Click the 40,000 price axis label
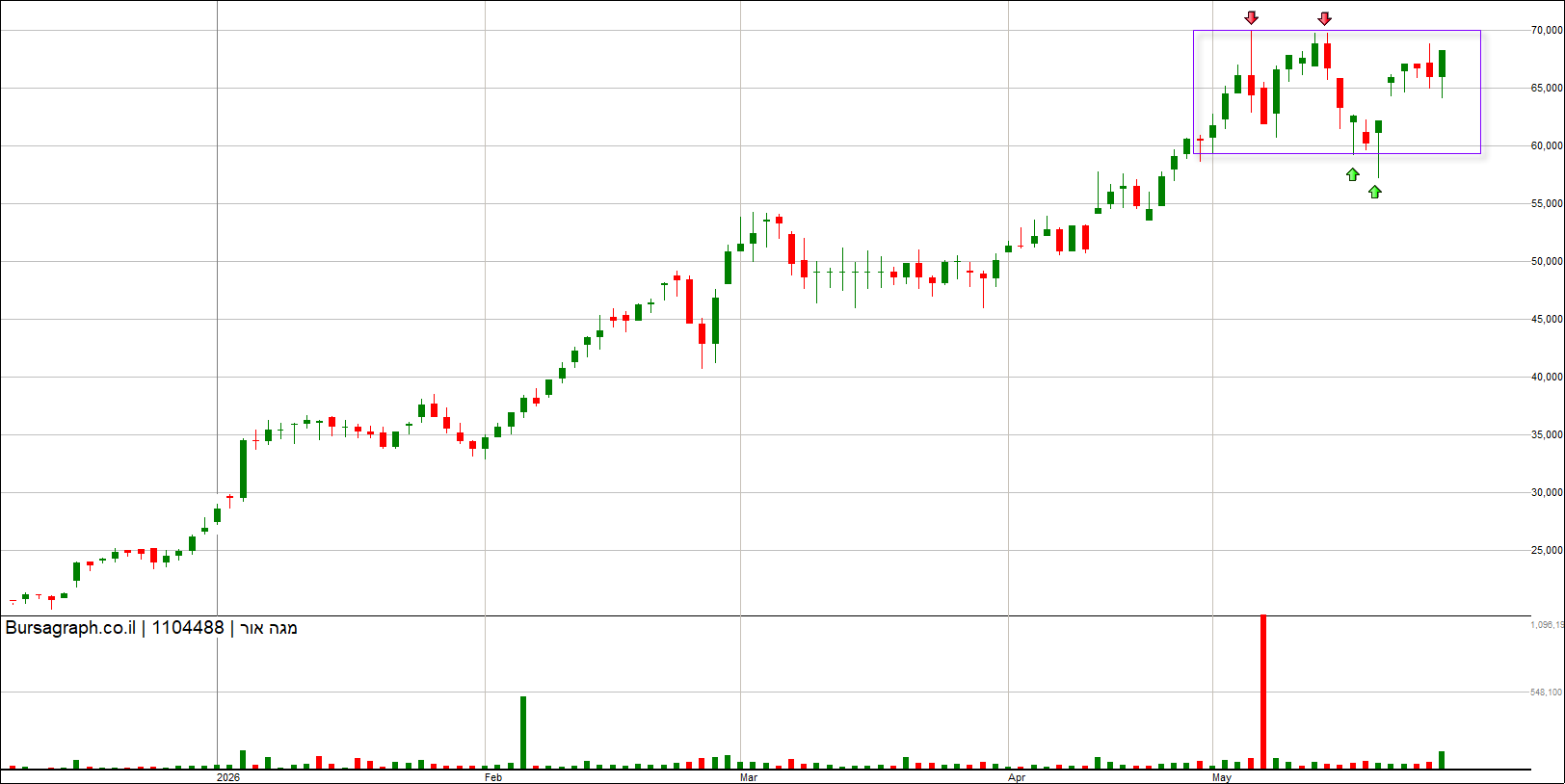Image resolution: width=1565 pixels, height=784 pixels. tap(1548, 377)
